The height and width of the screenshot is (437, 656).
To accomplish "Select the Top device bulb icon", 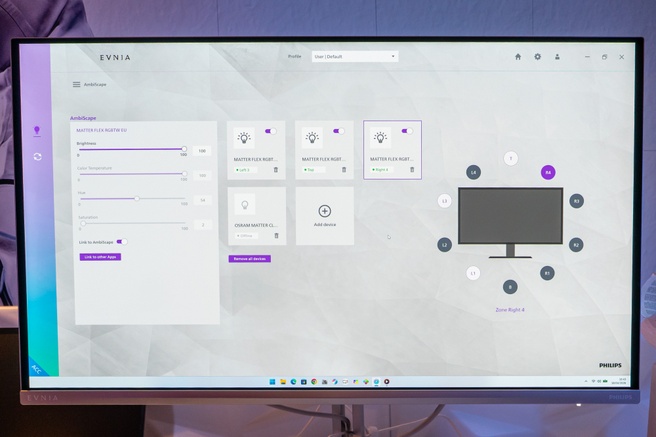I will [x=312, y=138].
